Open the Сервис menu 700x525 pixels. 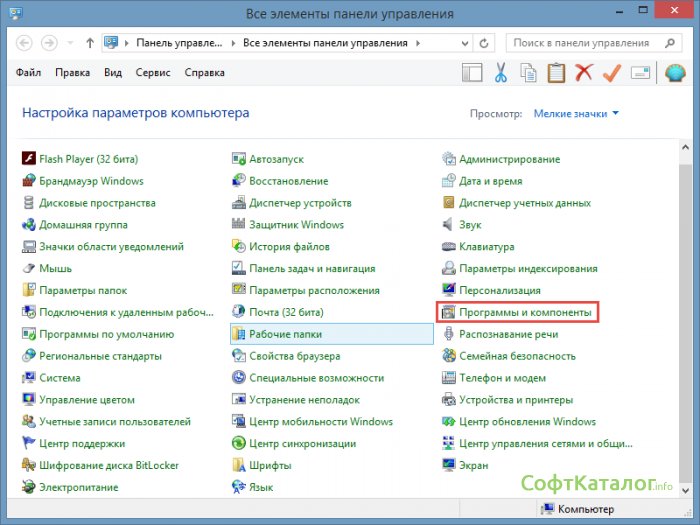pos(154,73)
